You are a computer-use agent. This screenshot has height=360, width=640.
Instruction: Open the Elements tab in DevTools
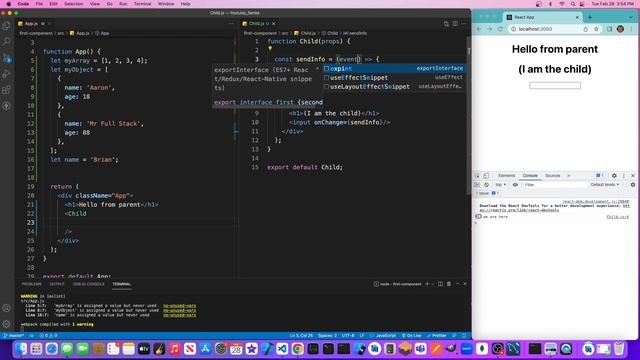point(507,176)
